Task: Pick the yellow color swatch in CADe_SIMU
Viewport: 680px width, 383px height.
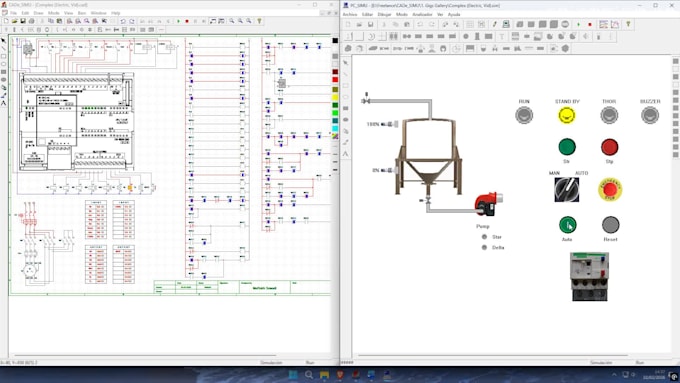Action: [x=335, y=97]
